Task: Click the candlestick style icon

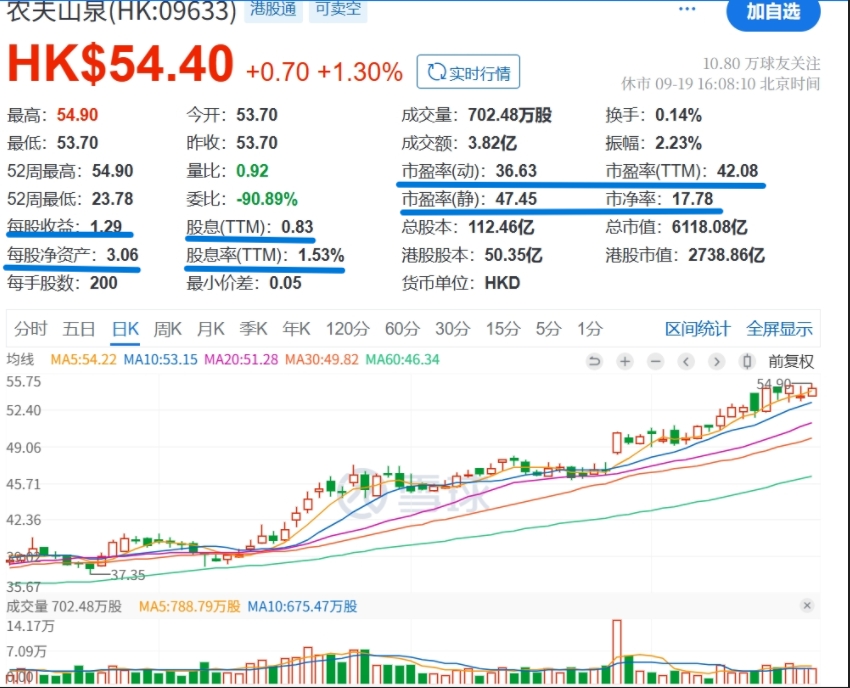Action: point(747,361)
